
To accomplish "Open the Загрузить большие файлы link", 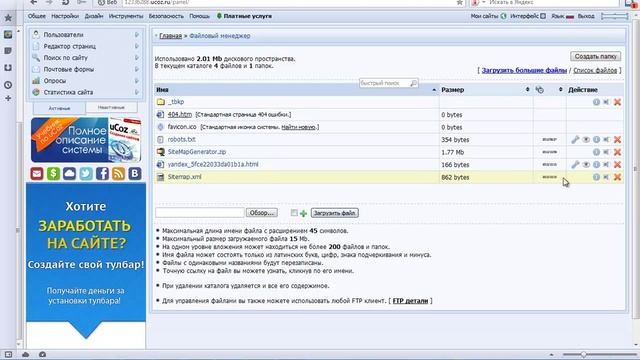I will pyautogui.click(x=524, y=70).
